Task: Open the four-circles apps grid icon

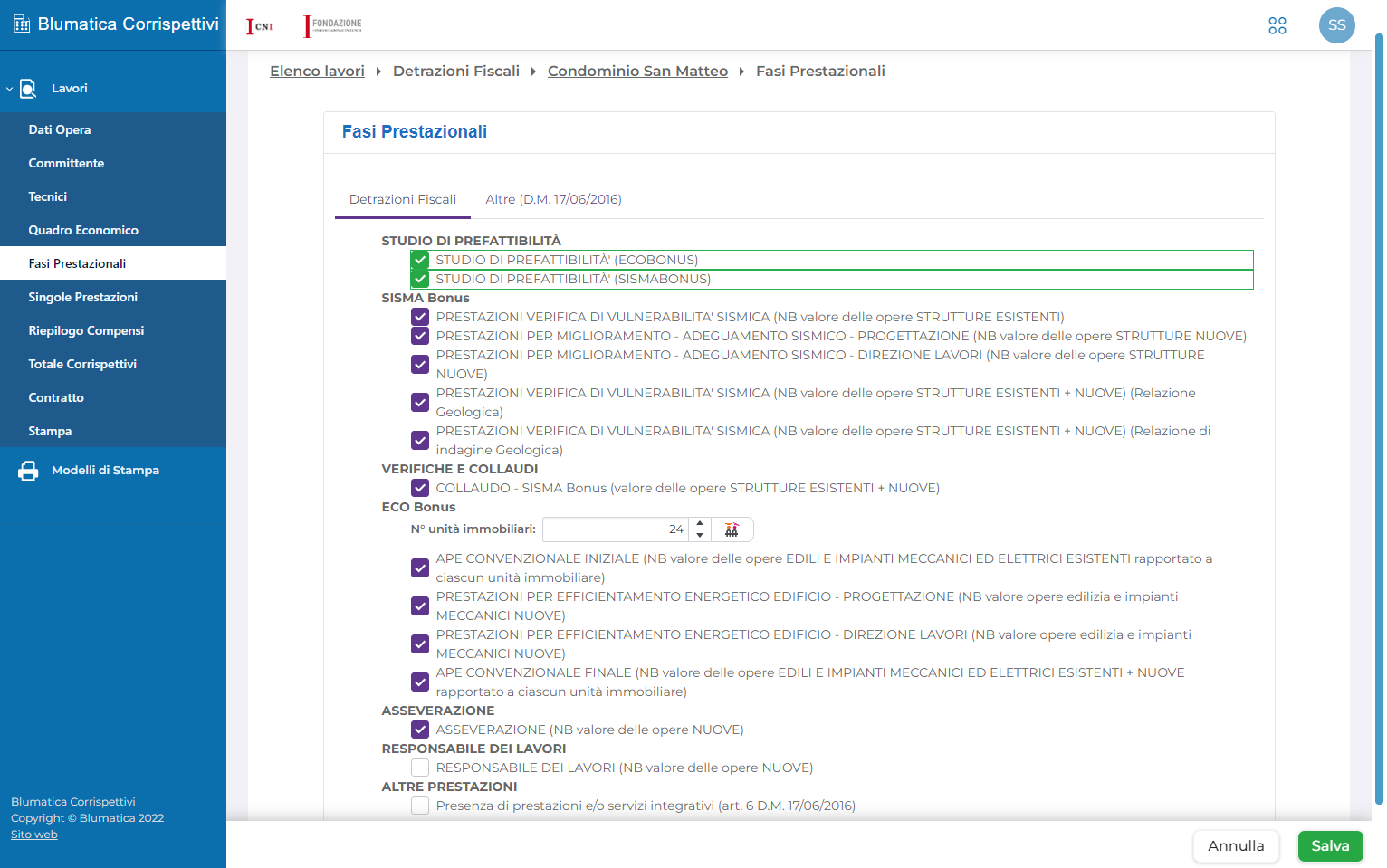Action: tap(1277, 25)
